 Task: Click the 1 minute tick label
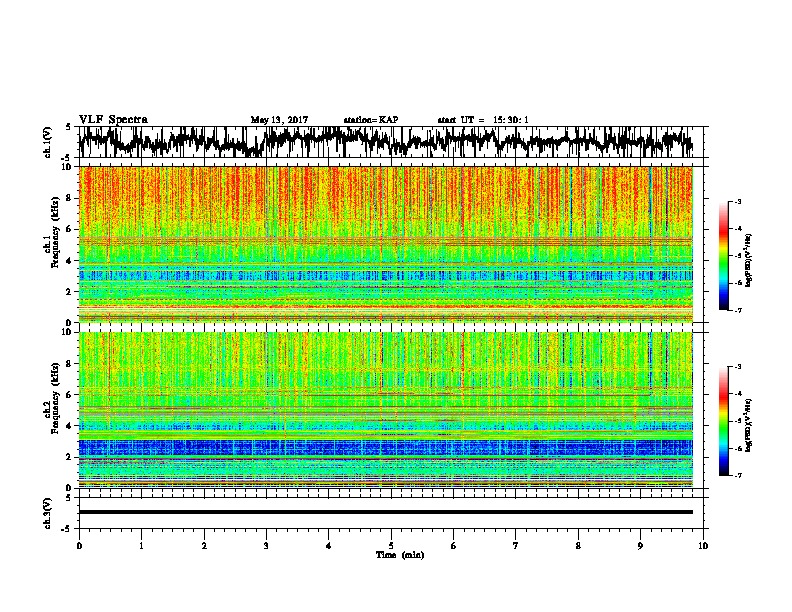(x=141, y=546)
